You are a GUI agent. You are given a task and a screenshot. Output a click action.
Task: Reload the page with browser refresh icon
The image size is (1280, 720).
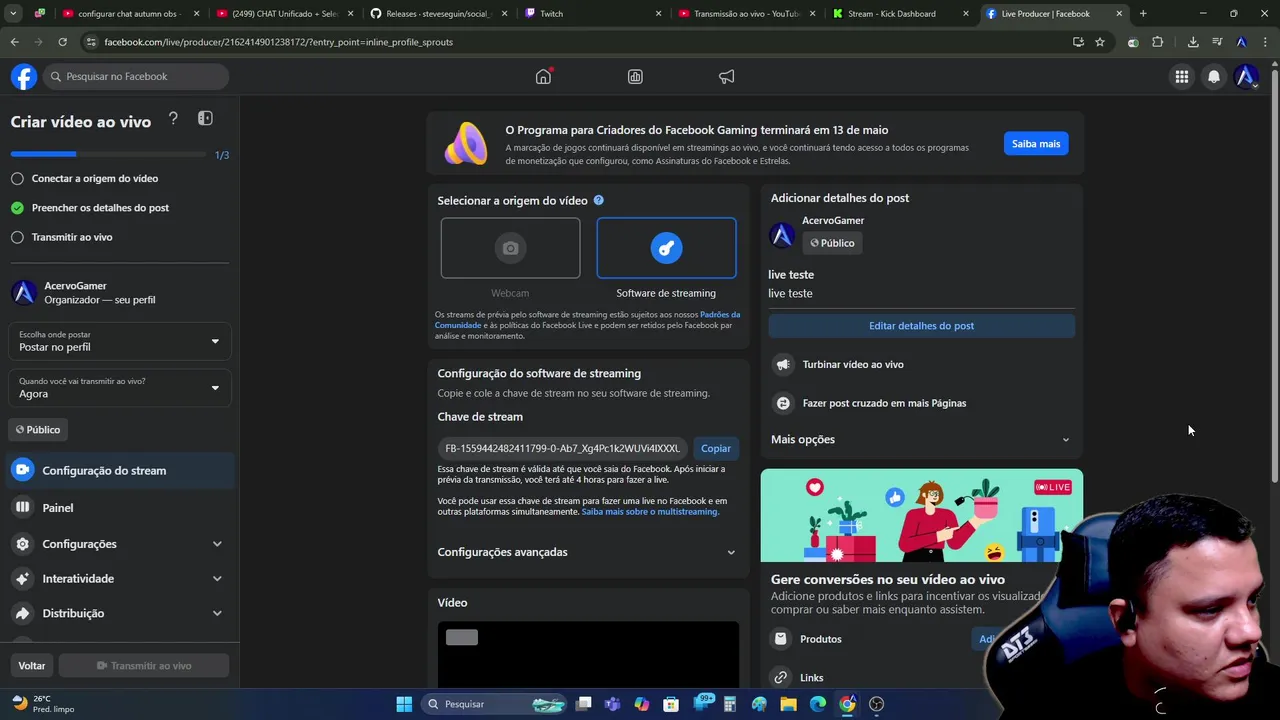62,42
